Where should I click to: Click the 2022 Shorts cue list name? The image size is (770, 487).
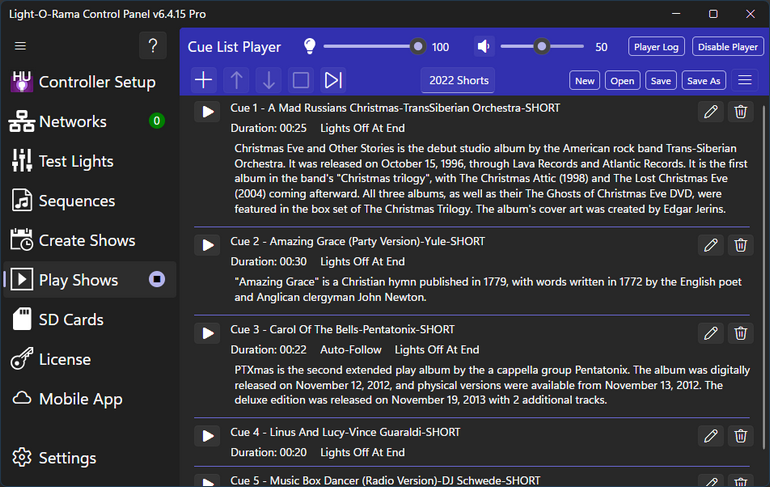458,81
